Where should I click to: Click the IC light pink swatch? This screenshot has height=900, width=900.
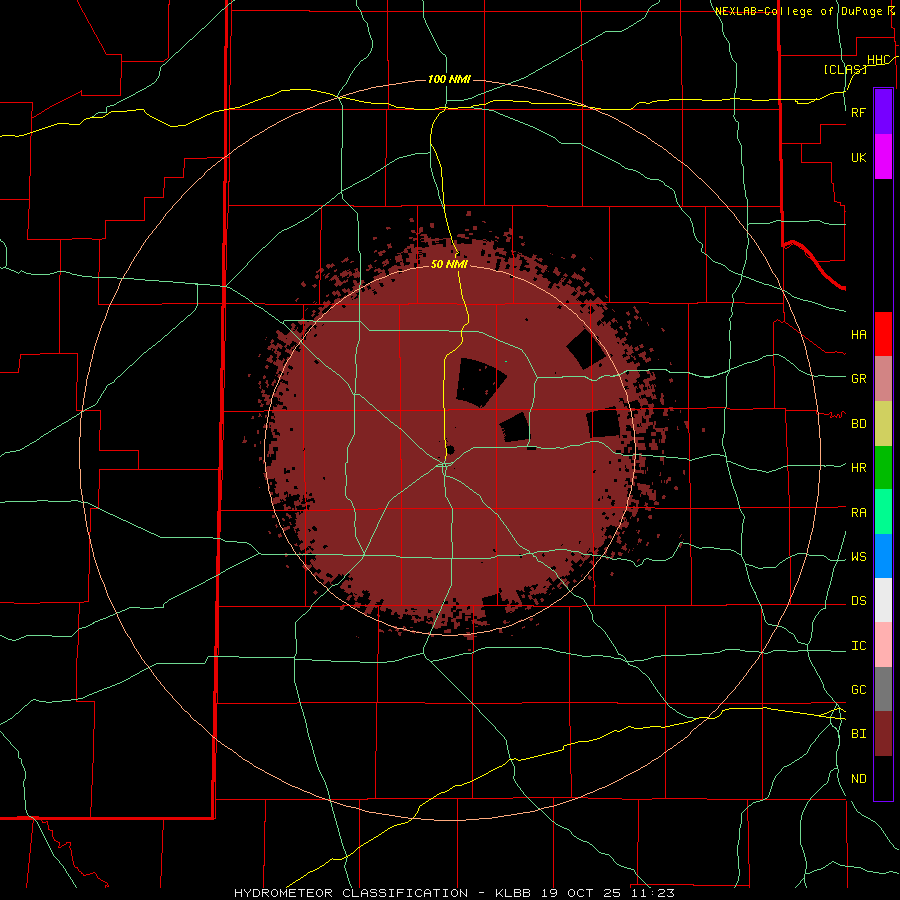point(883,645)
